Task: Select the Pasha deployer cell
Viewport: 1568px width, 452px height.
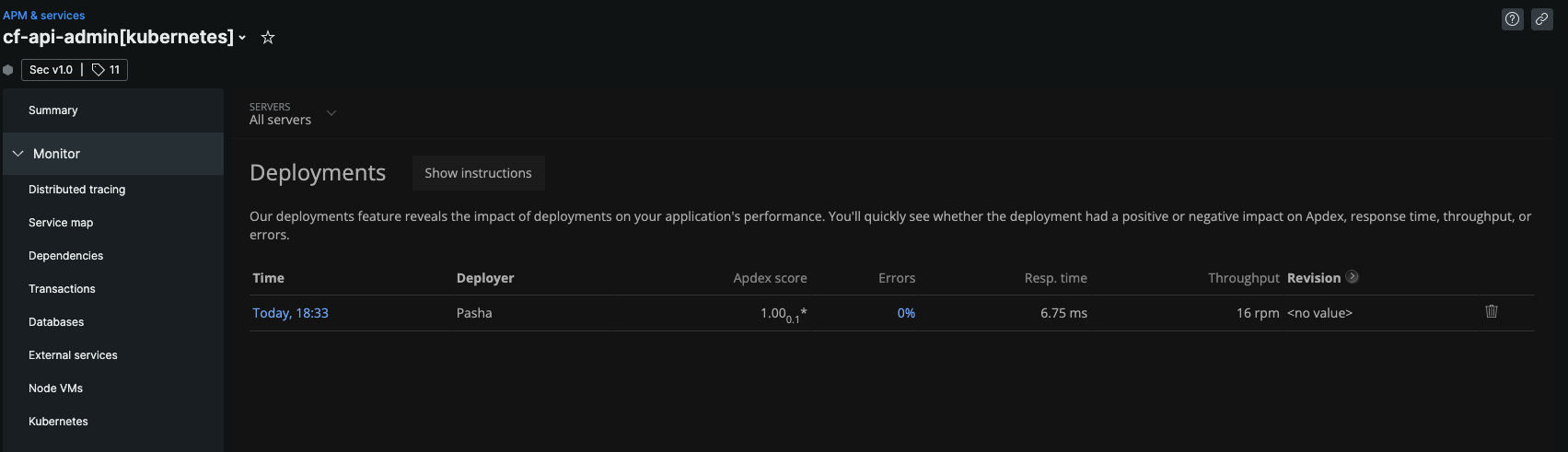Action: [474, 313]
